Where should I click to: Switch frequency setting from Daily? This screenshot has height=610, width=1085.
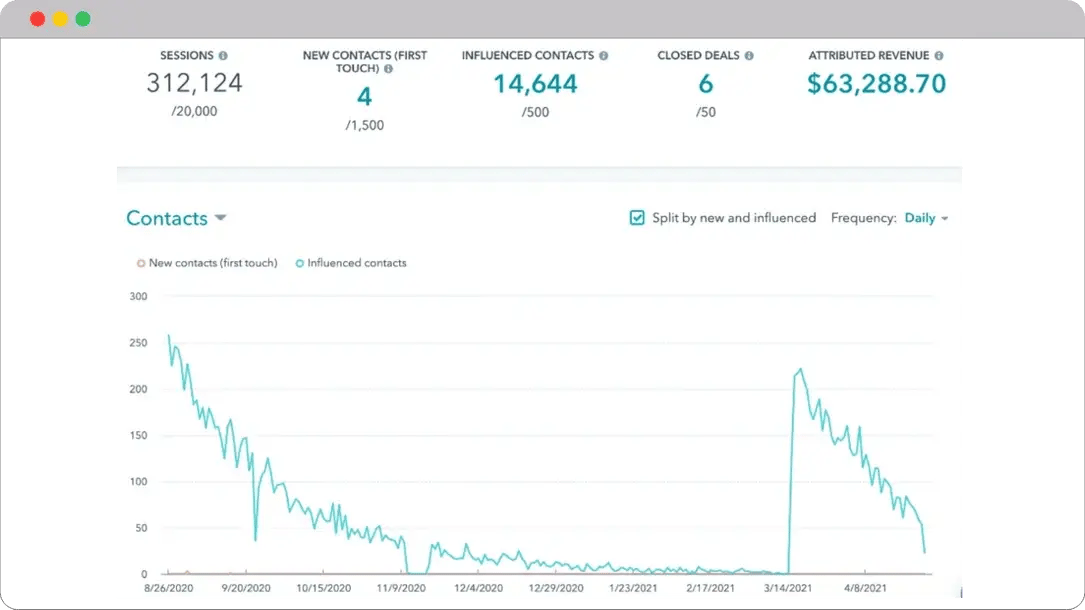pyautogui.click(x=920, y=218)
